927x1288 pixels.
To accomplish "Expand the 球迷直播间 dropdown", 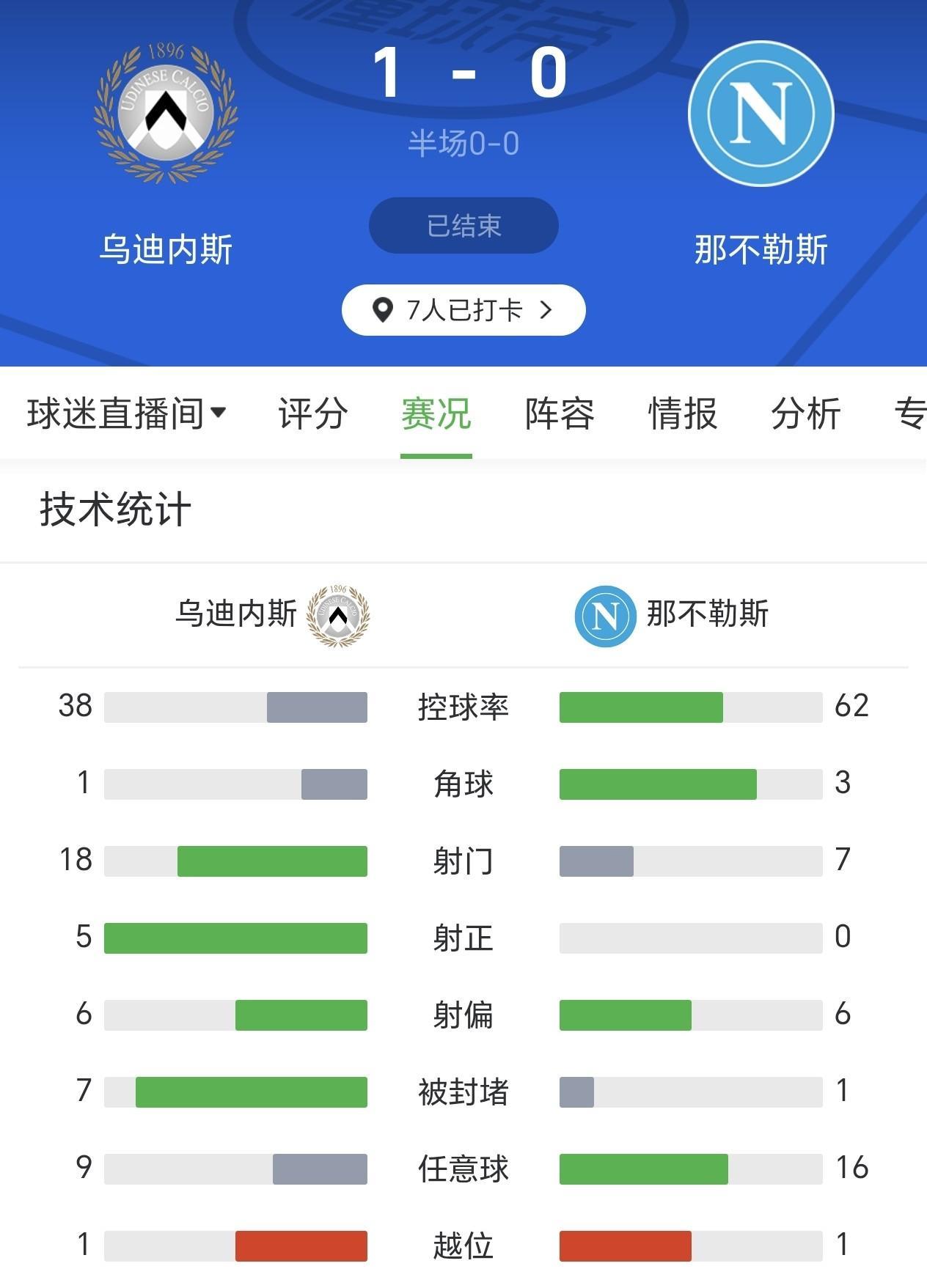I will pos(116,413).
